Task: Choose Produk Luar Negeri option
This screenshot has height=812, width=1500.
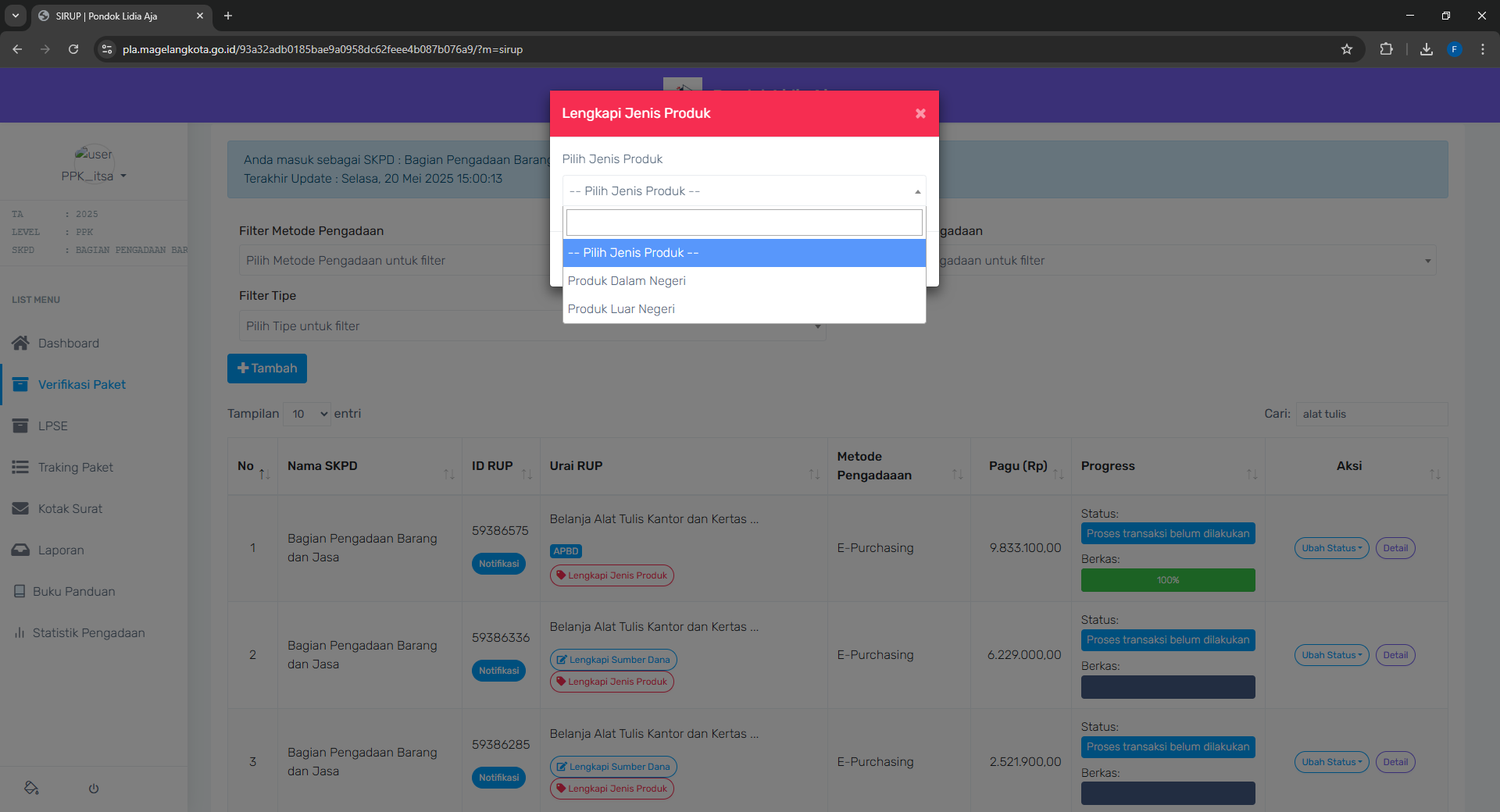Action: 621,309
